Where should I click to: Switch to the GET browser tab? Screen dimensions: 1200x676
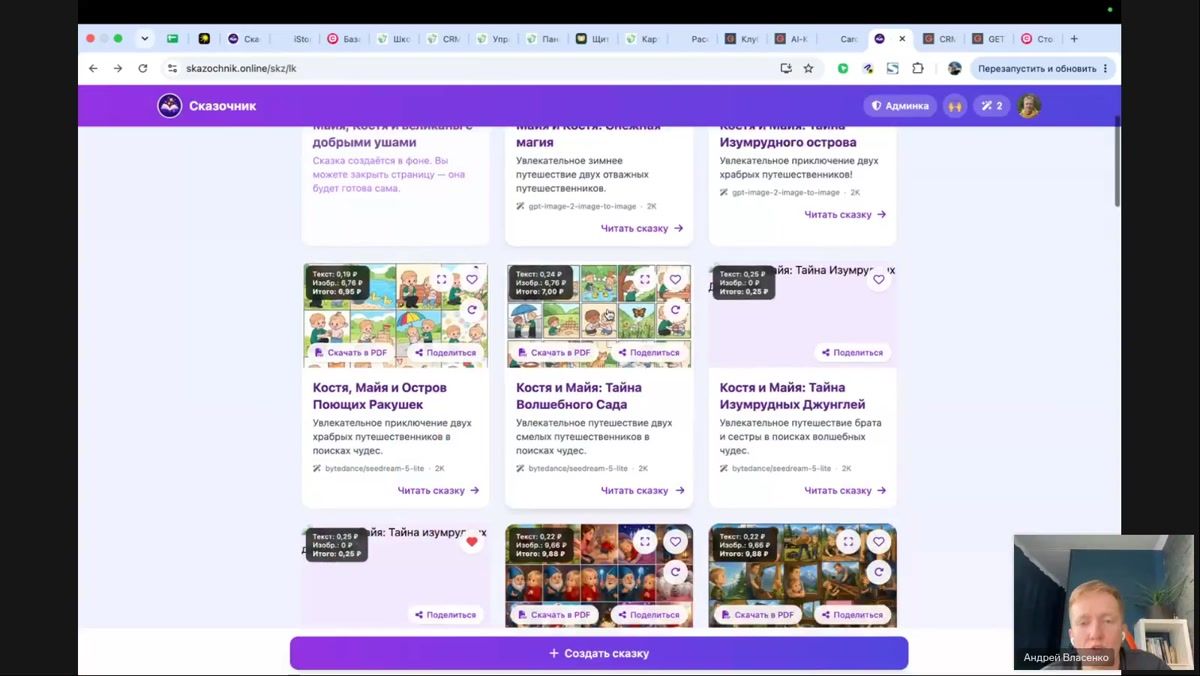(x=990, y=39)
